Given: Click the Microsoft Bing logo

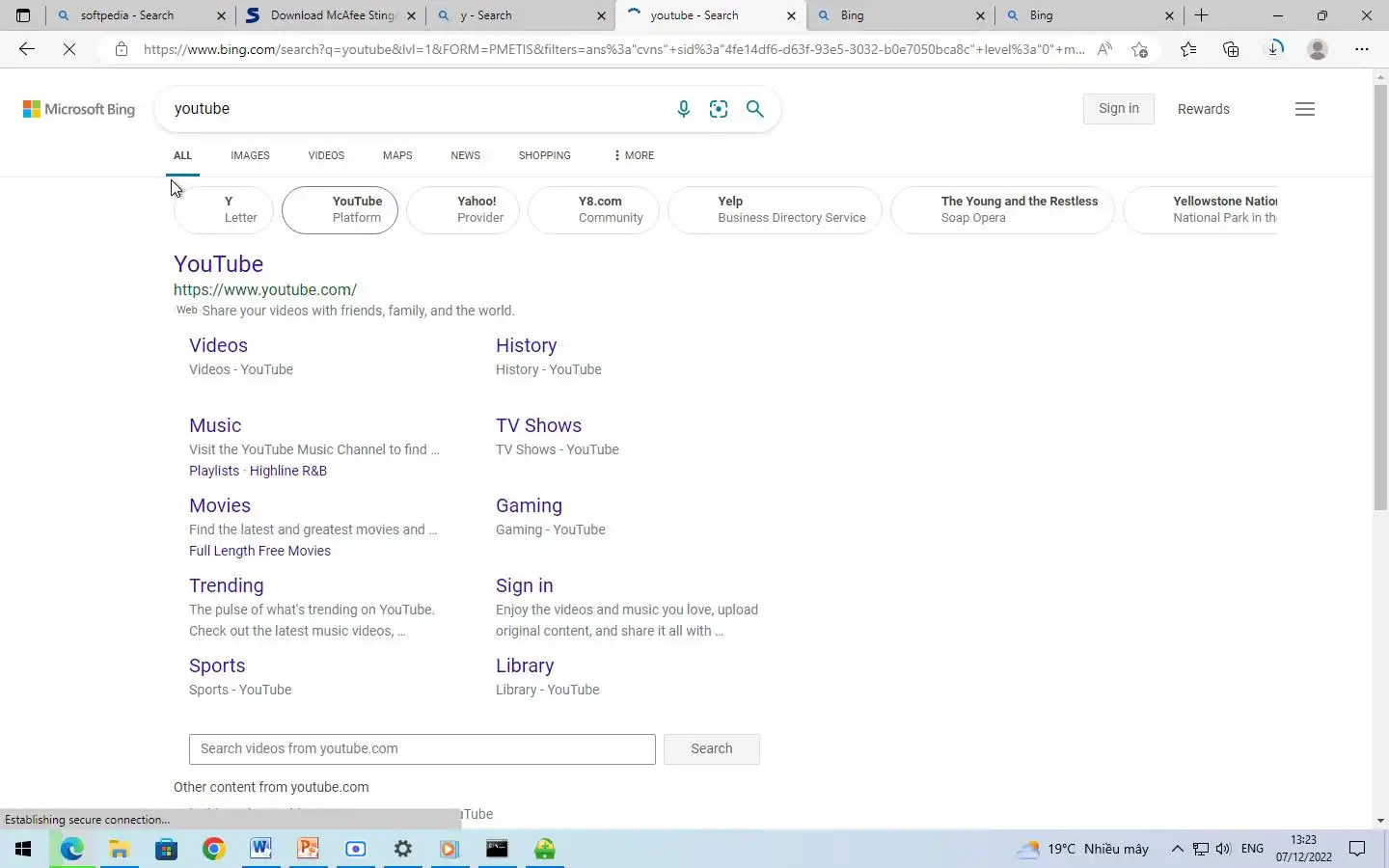Looking at the screenshot, I should [79, 109].
